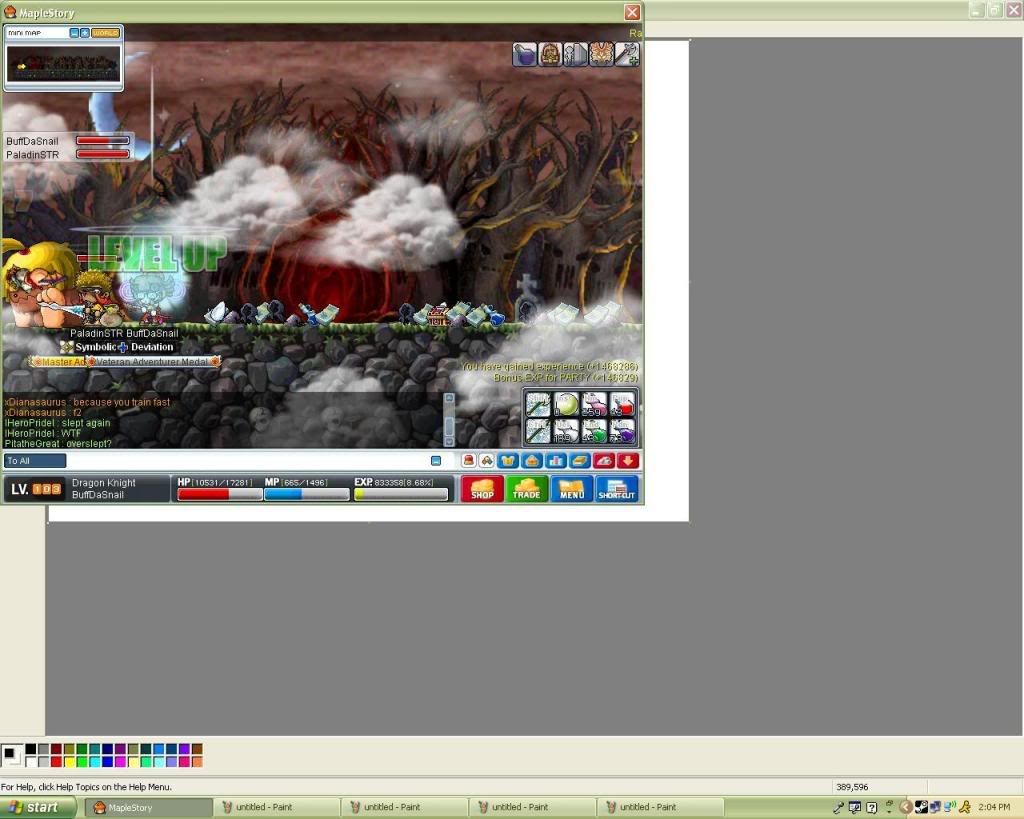
Task: Click the weapon booster buff icon with plus
Action: 627,54
